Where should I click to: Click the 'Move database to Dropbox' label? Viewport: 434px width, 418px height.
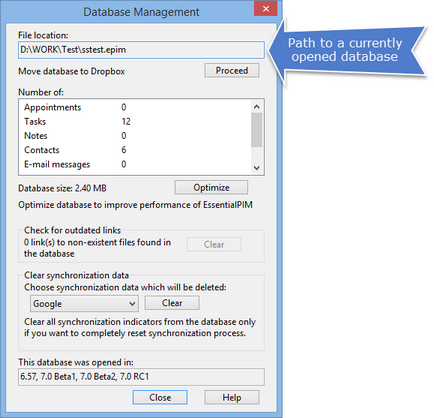coord(71,71)
